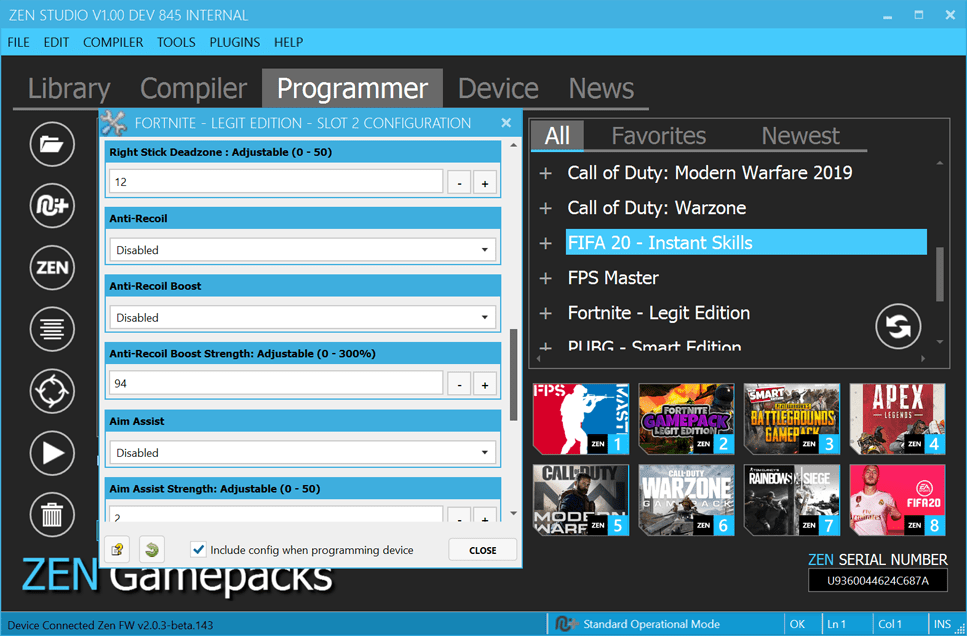Open the FILE menu
Screen dimensions: 967x636
(x=19, y=43)
